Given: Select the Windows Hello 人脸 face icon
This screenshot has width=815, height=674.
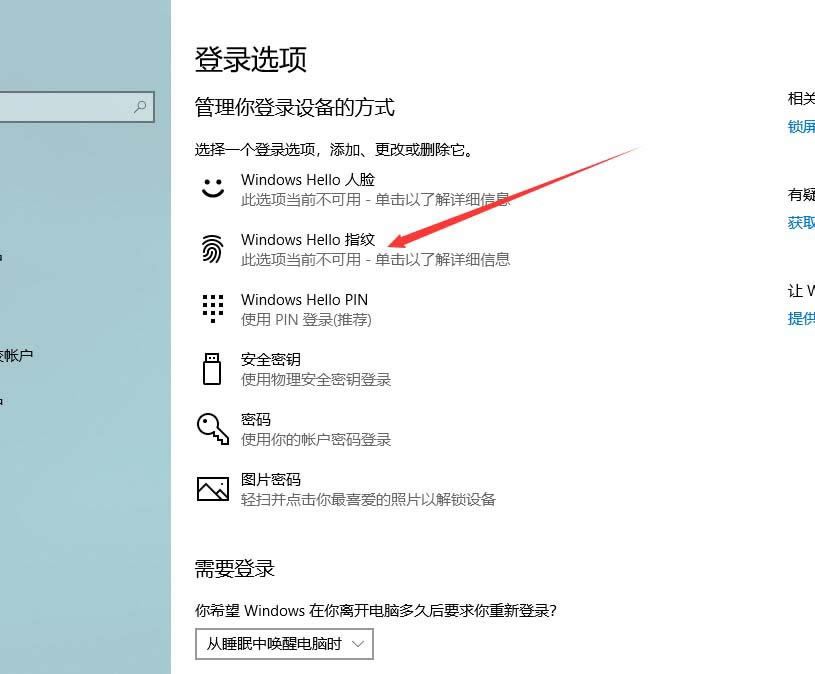Looking at the screenshot, I should coord(213,186).
